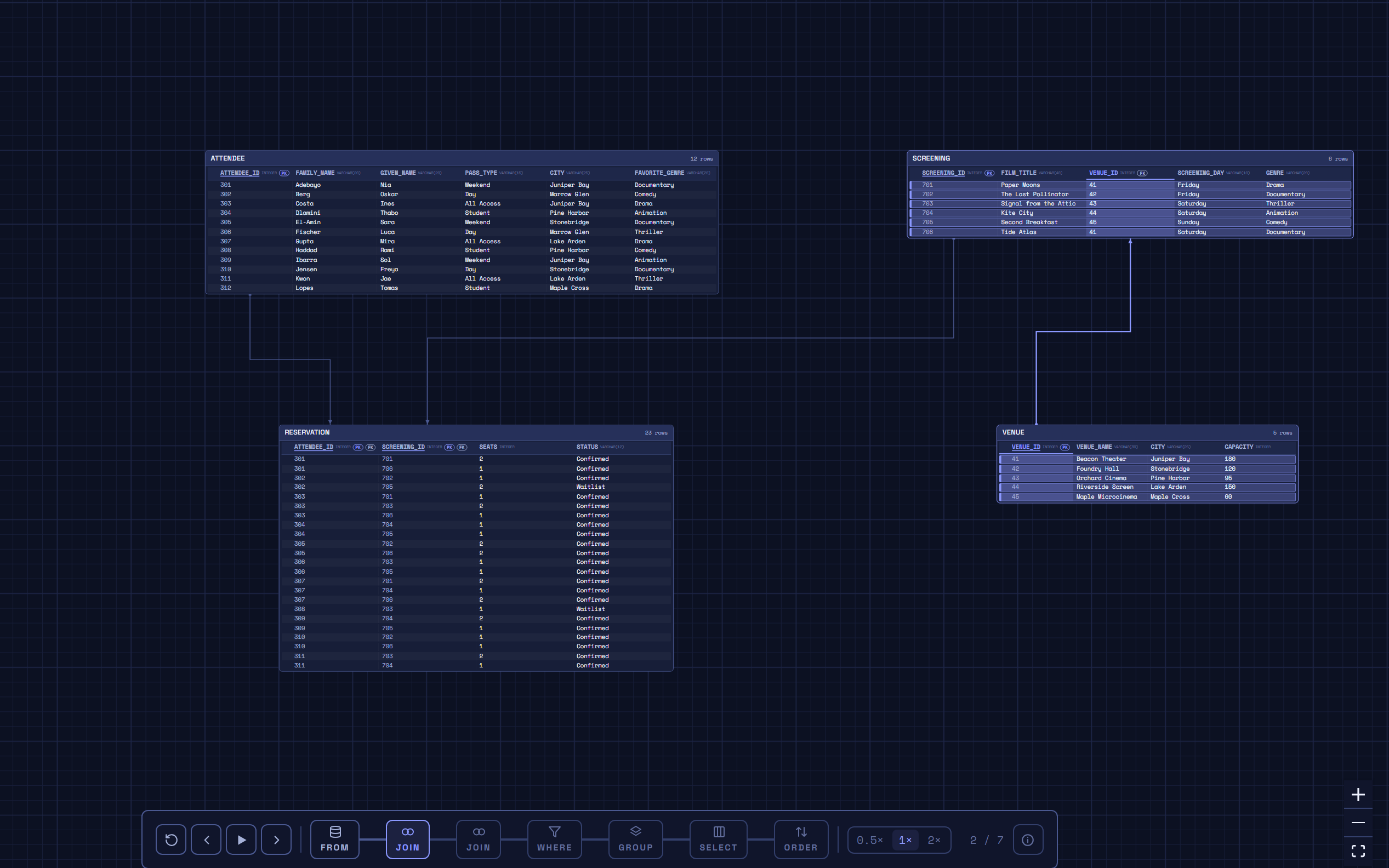Open the GROUP step
The image size is (1389, 868).
click(636, 840)
